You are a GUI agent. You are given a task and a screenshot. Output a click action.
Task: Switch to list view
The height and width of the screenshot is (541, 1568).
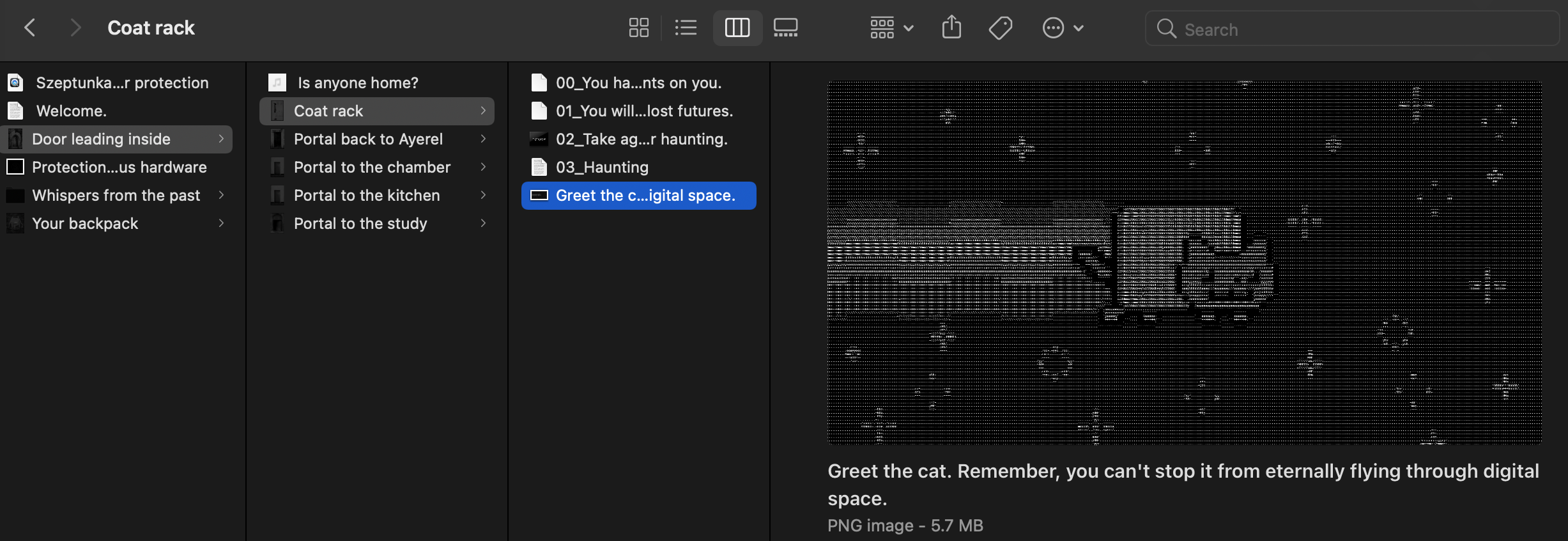(x=686, y=28)
